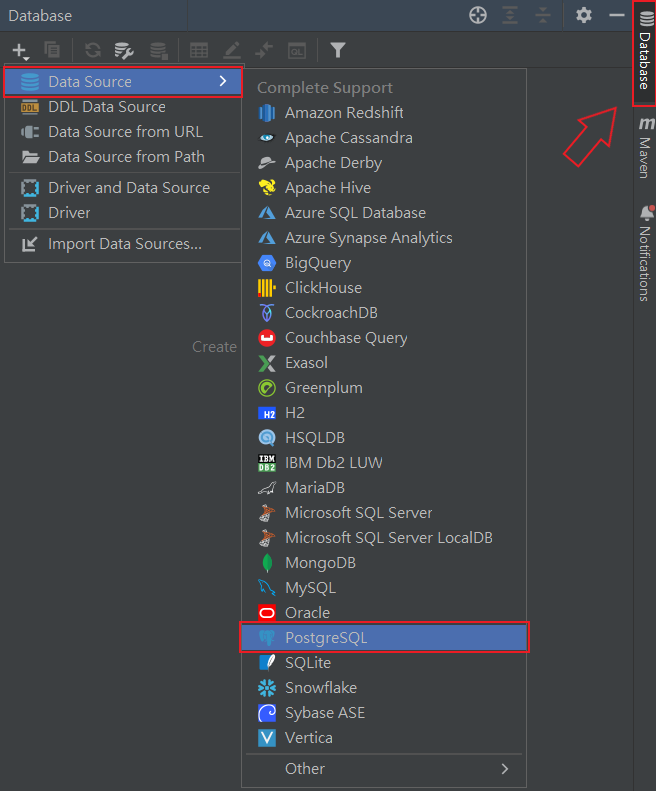Click the table view icon in toolbar
Viewport: 656px width, 791px height.
click(199, 50)
